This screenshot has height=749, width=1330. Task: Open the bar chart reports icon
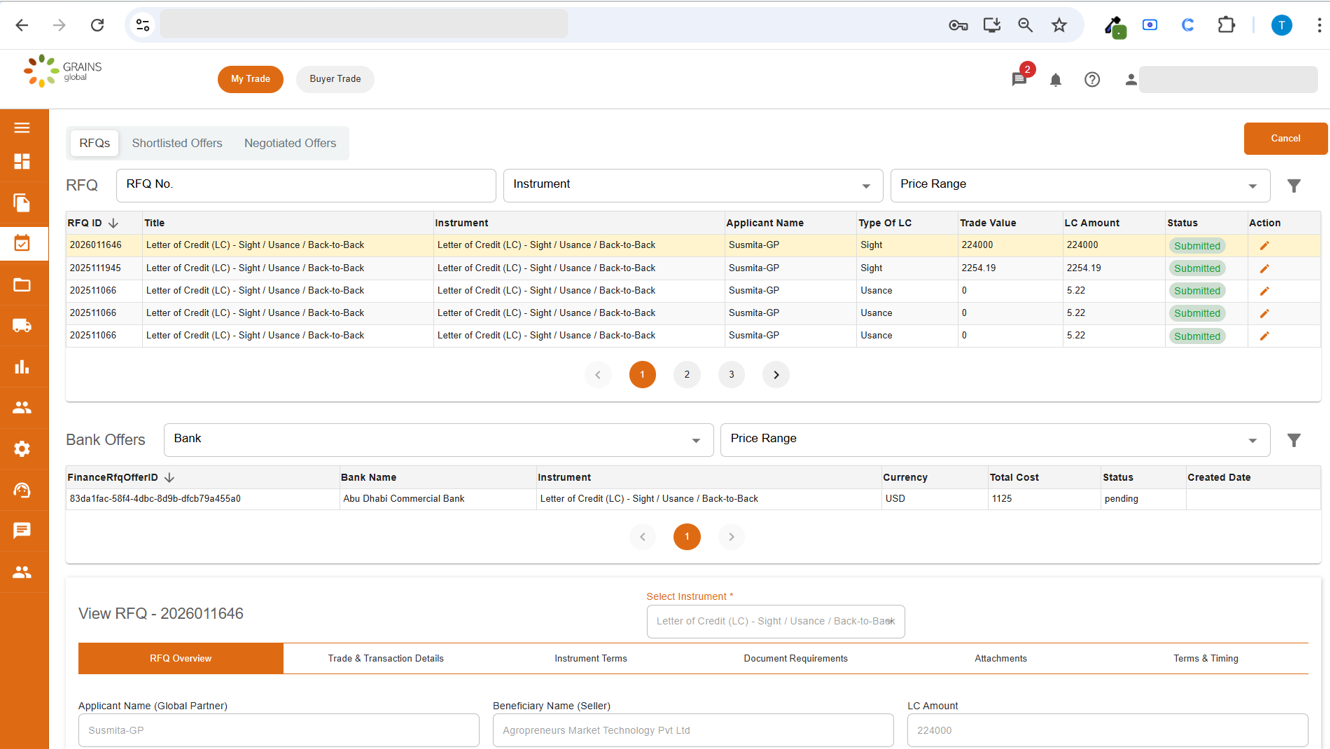click(x=22, y=367)
